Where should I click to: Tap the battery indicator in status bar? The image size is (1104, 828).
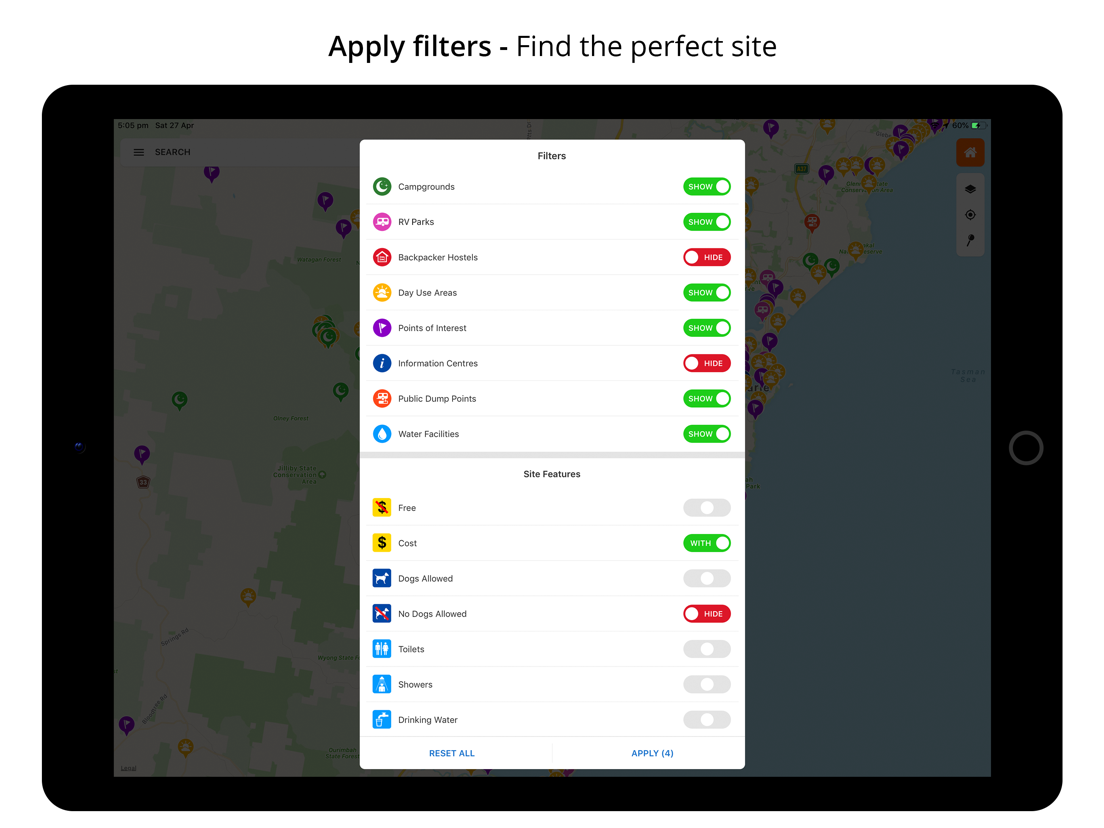(976, 125)
